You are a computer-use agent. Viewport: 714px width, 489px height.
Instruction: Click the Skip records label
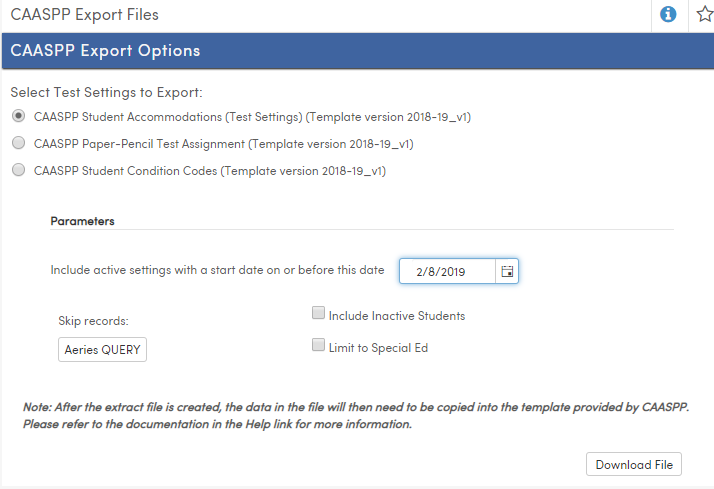(93, 321)
